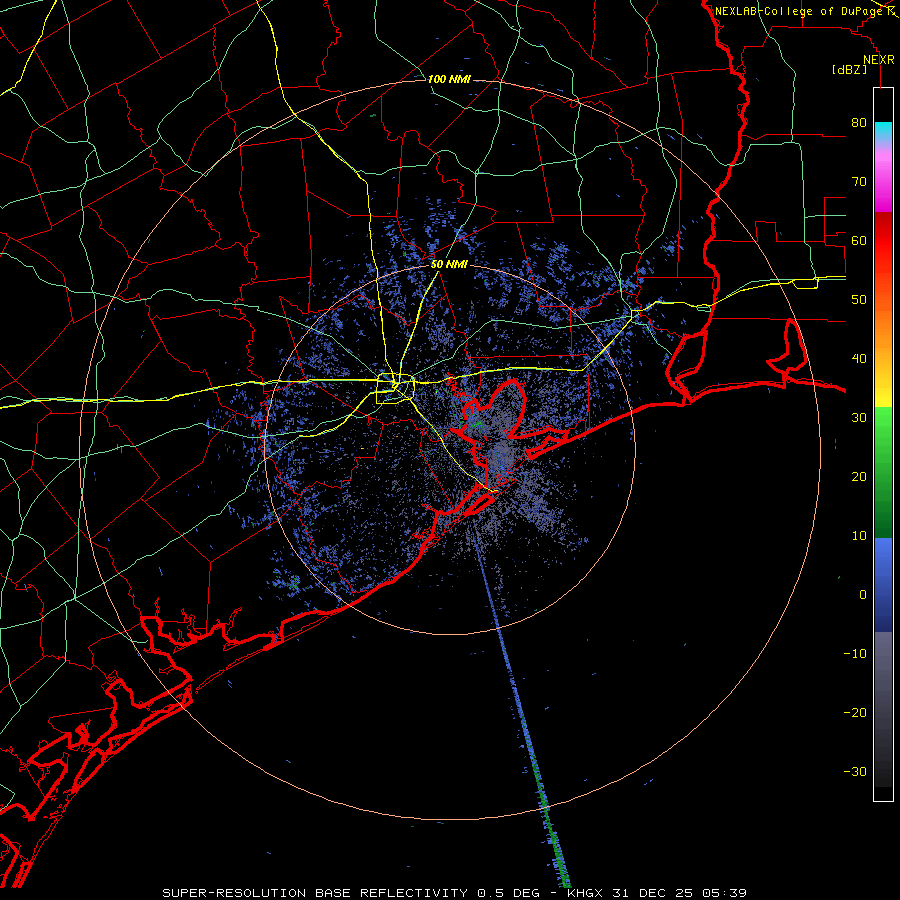
Task: Click the 31 DEC 25 date in the caption
Action: (655, 893)
